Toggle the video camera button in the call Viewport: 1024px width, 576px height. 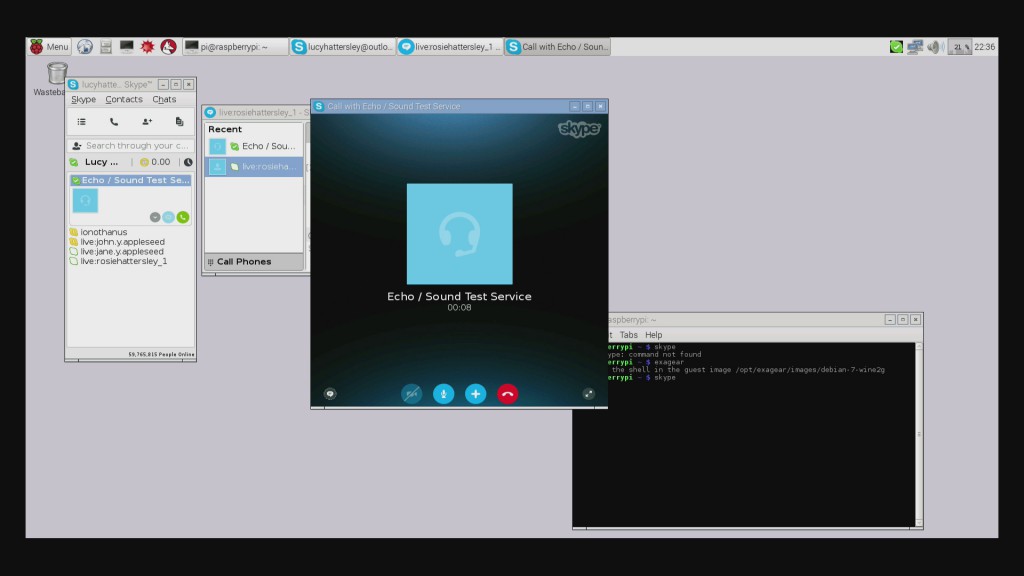(411, 394)
